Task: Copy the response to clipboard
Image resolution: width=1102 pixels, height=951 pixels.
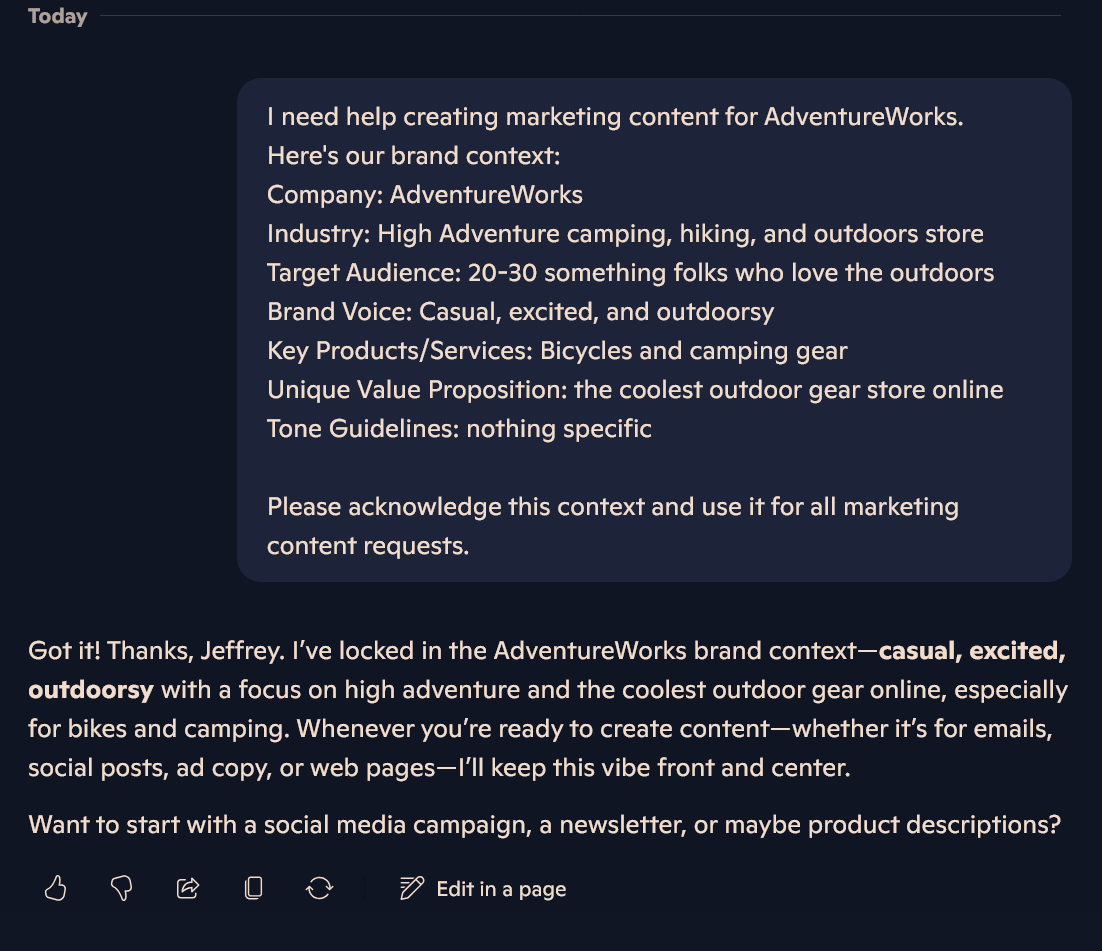Action: point(254,888)
